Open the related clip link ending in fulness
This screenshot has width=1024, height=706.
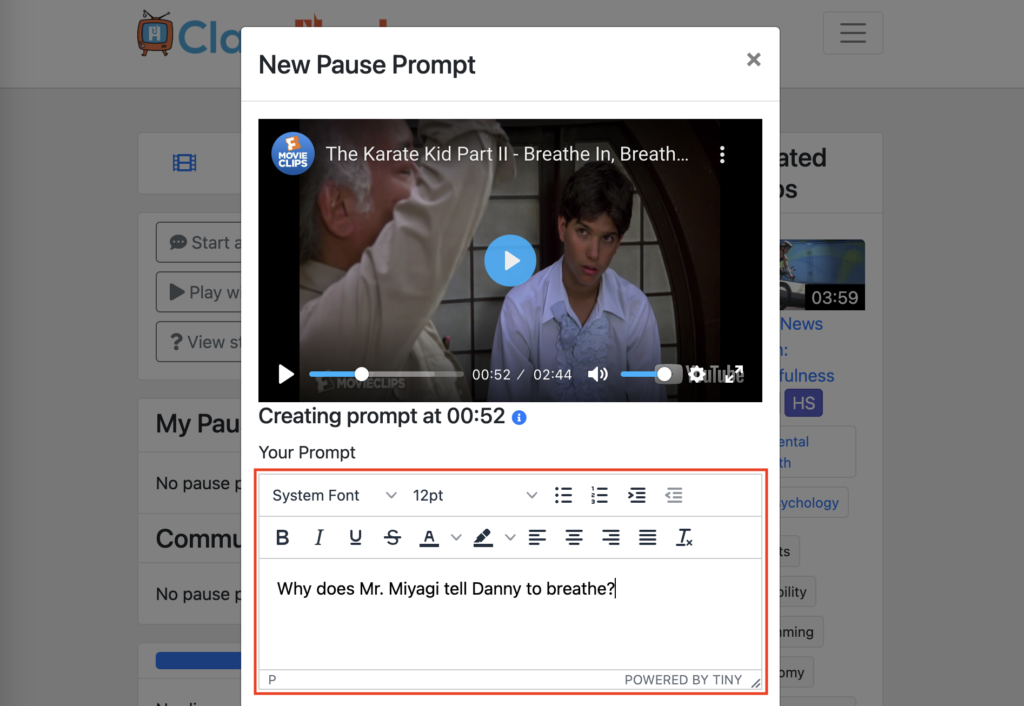pyautogui.click(x=807, y=376)
